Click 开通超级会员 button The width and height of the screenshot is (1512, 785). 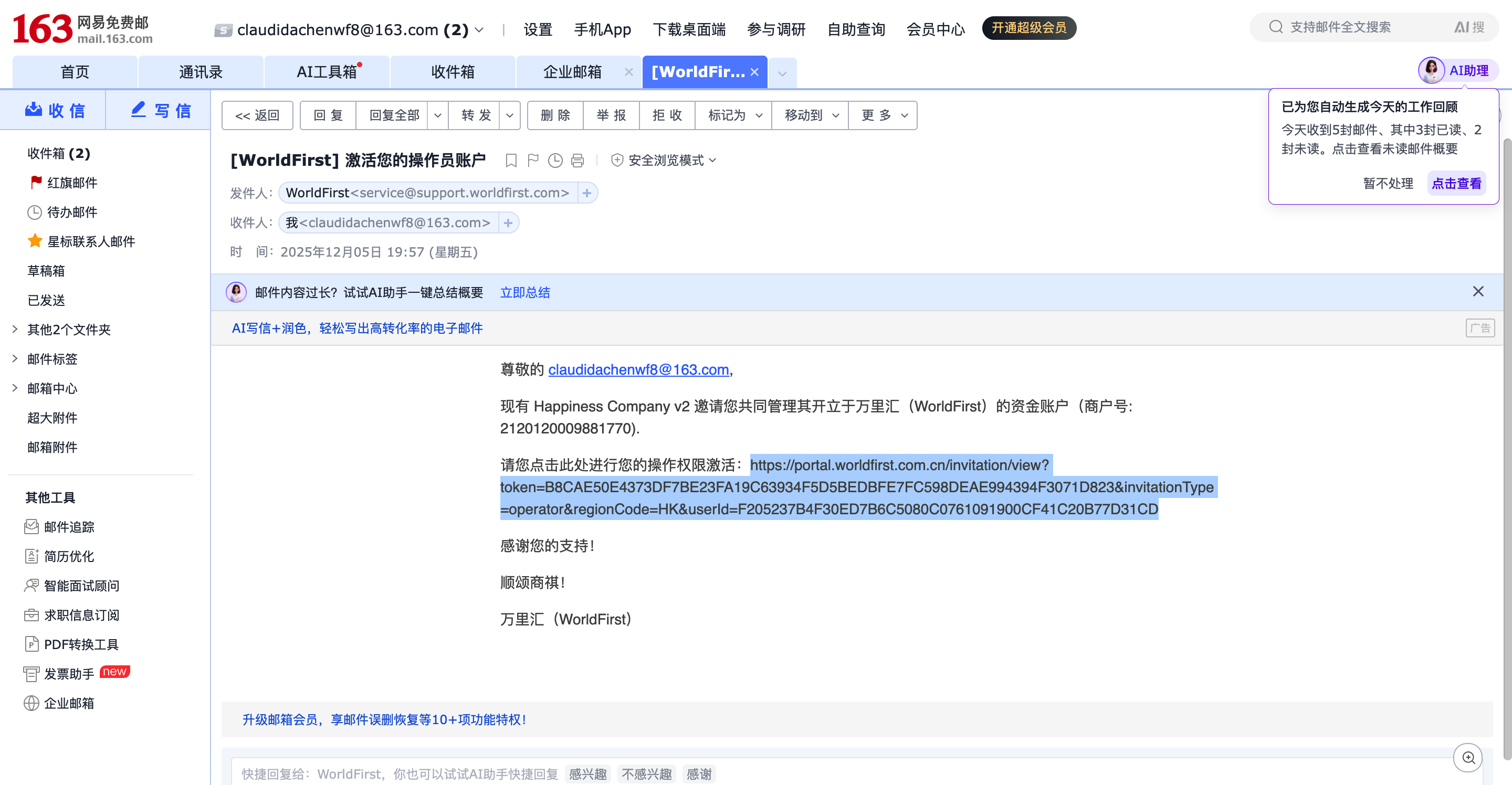coord(1029,28)
